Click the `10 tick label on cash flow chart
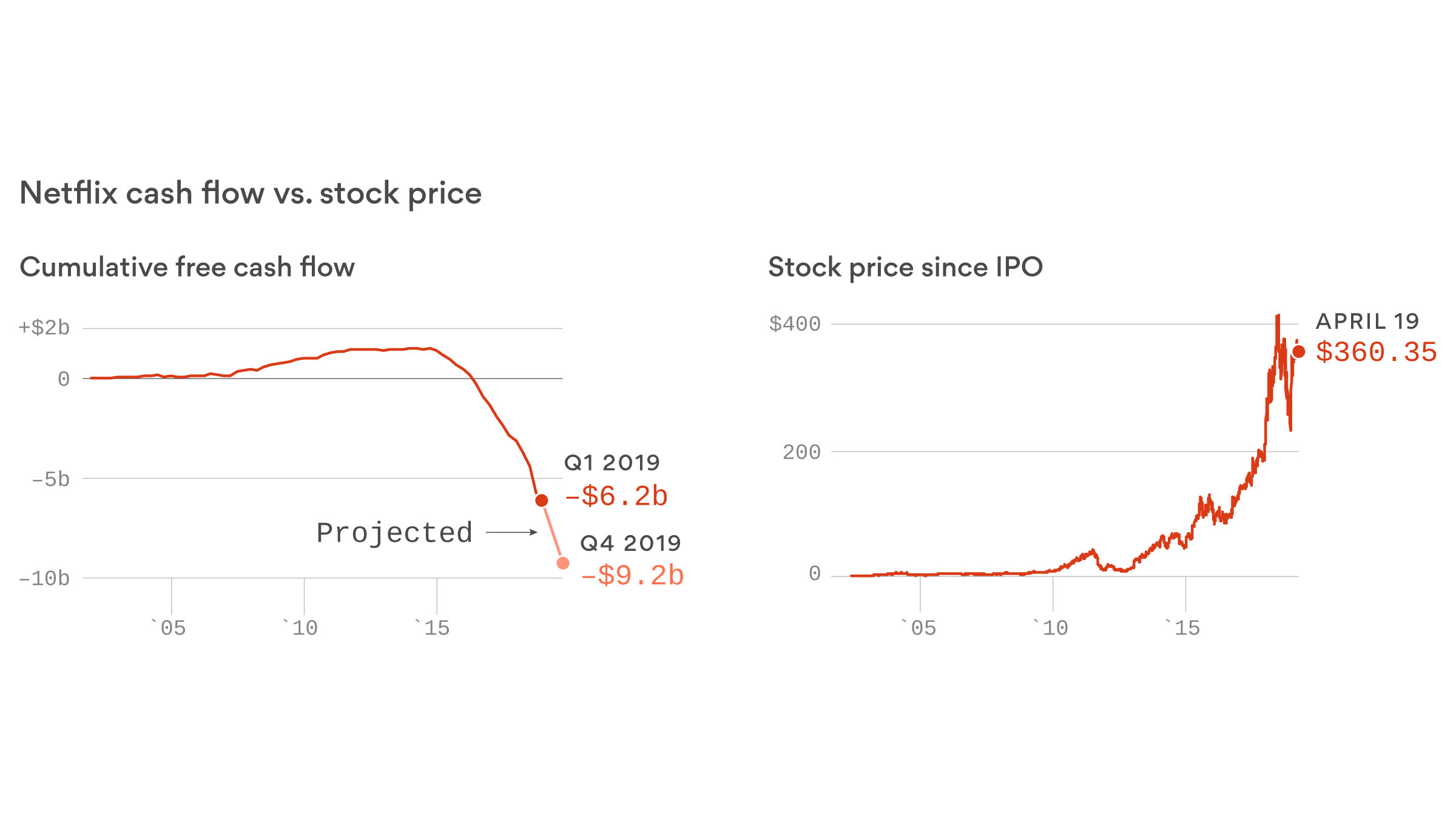The image size is (1456, 819). coord(302,628)
